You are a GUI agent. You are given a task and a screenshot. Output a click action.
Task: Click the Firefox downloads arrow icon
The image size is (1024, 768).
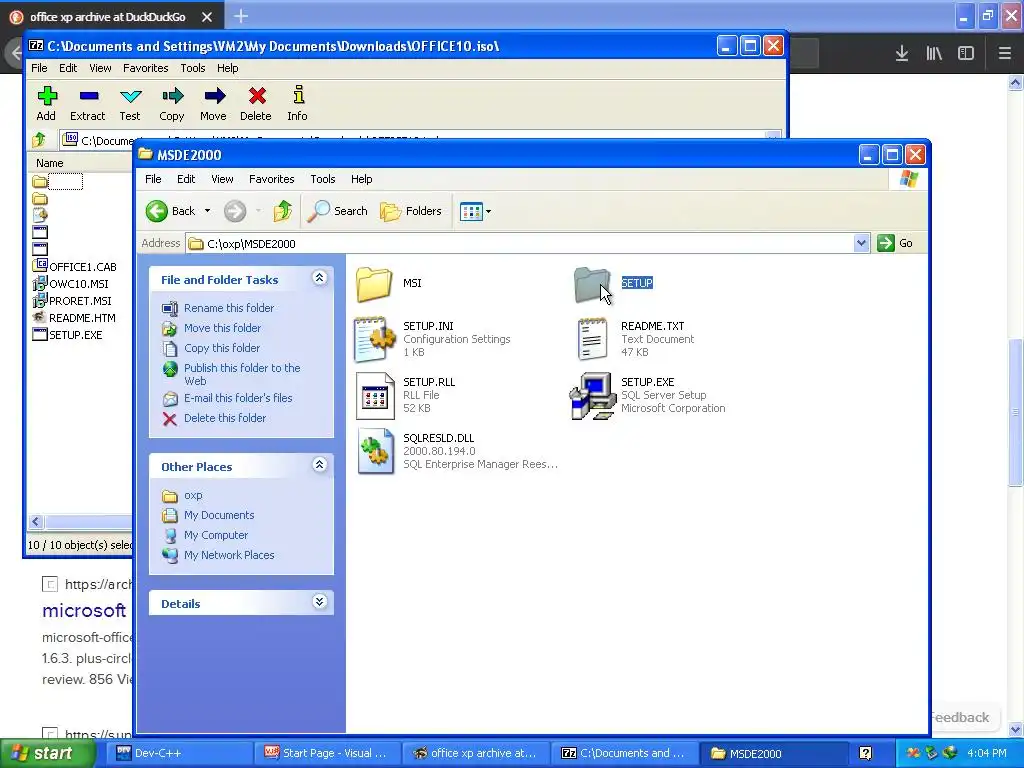point(902,53)
